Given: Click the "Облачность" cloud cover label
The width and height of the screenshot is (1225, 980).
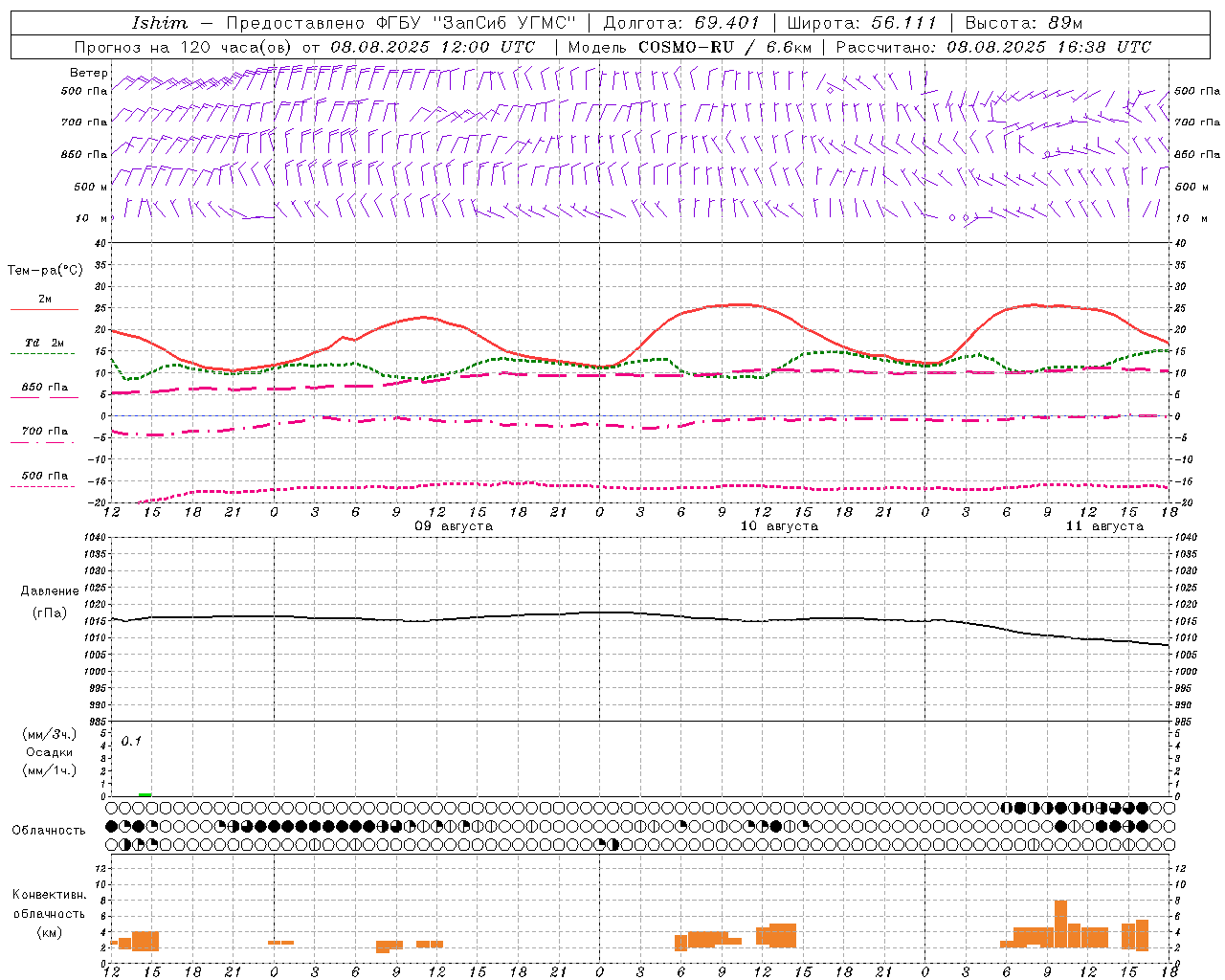Looking at the screenshot, I should (49, 831).
